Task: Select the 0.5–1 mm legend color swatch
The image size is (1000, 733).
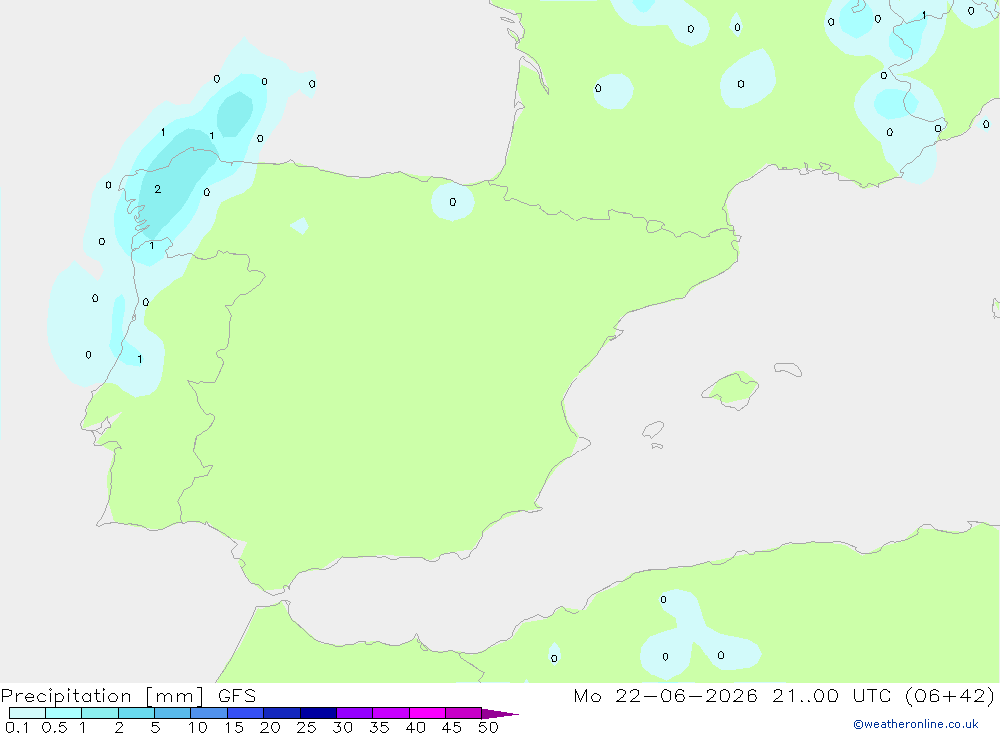Action: click(x=64, y=713)
